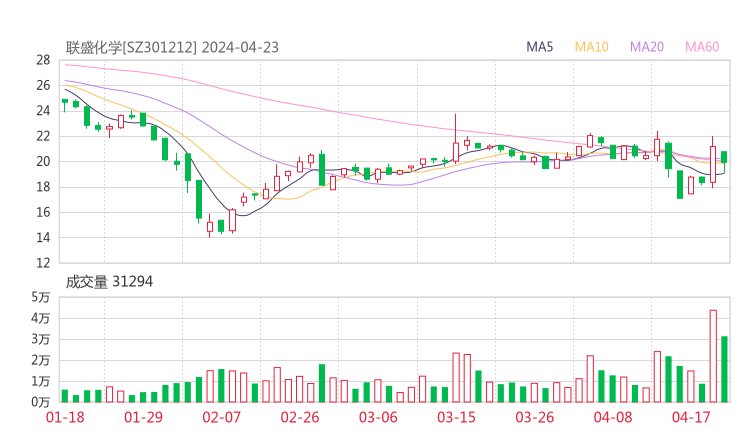Image resolution: width=740 pixels, height=440 pixels.
Task: Click the tallest red volume bar above 4万
Action: 713,356
